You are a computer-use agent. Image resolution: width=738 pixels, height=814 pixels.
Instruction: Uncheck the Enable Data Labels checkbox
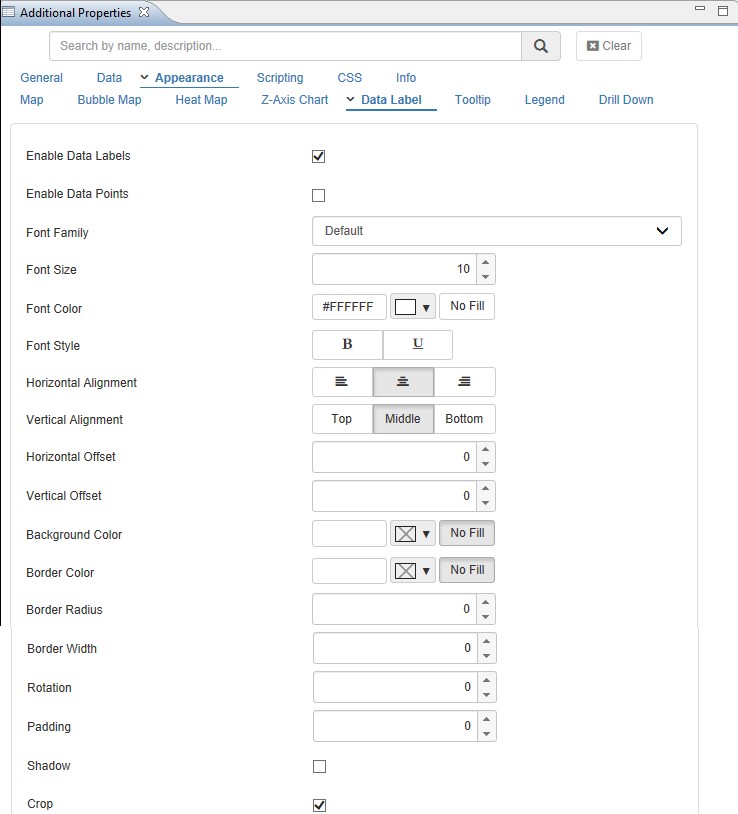point(319,157)
